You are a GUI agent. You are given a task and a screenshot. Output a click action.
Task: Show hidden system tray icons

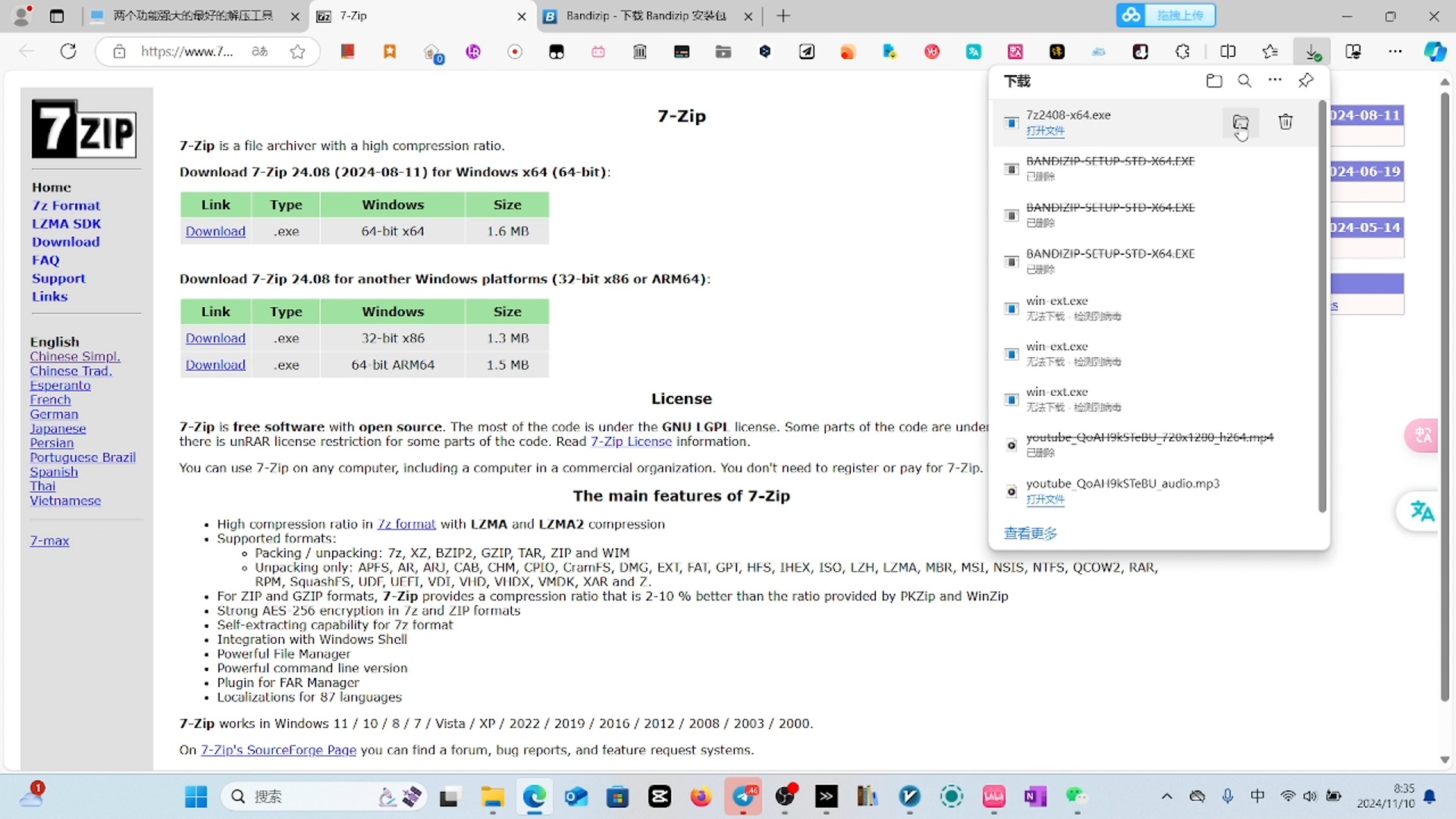1166,796
